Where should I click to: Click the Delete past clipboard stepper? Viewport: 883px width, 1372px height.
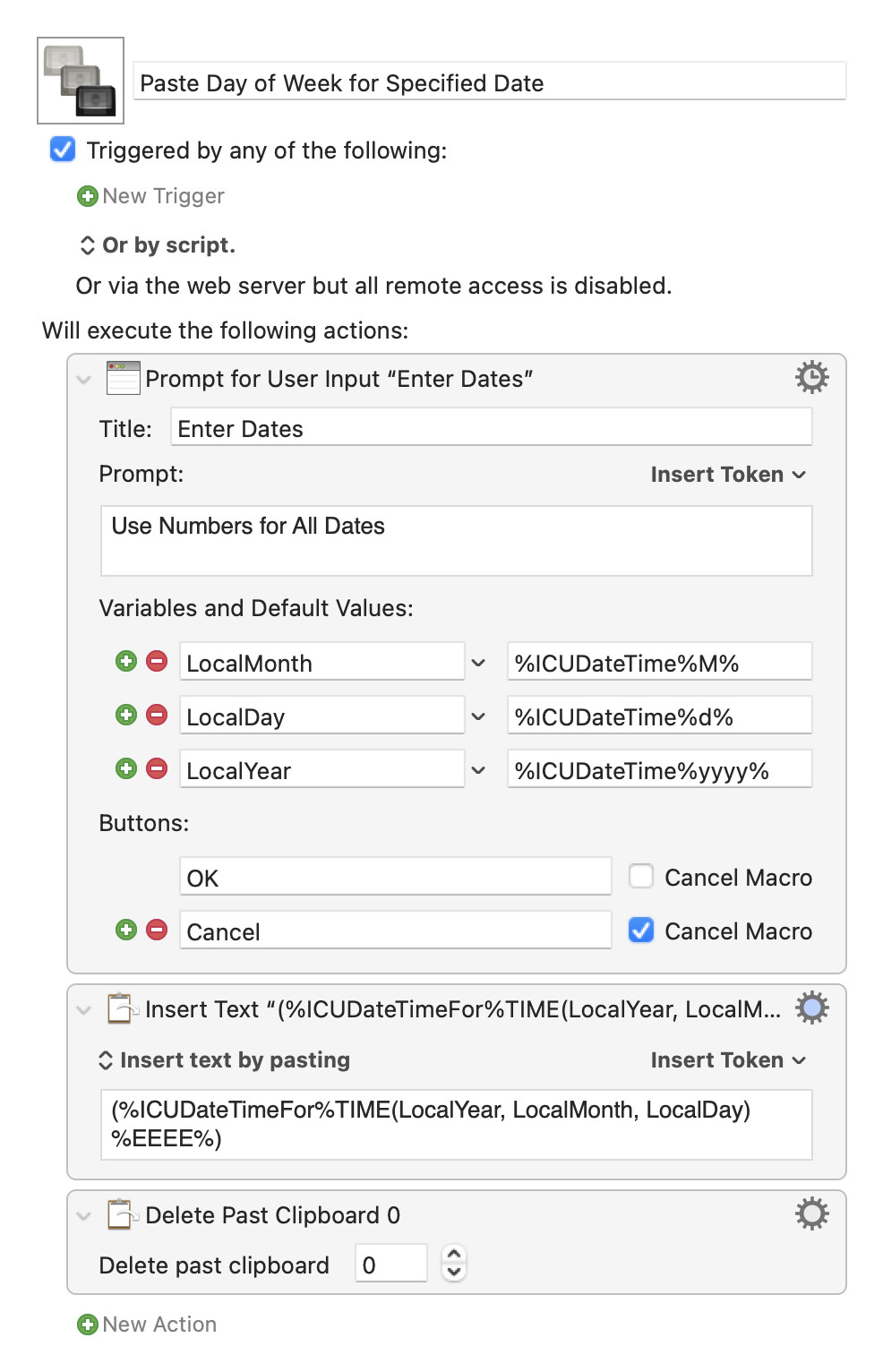click(454, 1264)
